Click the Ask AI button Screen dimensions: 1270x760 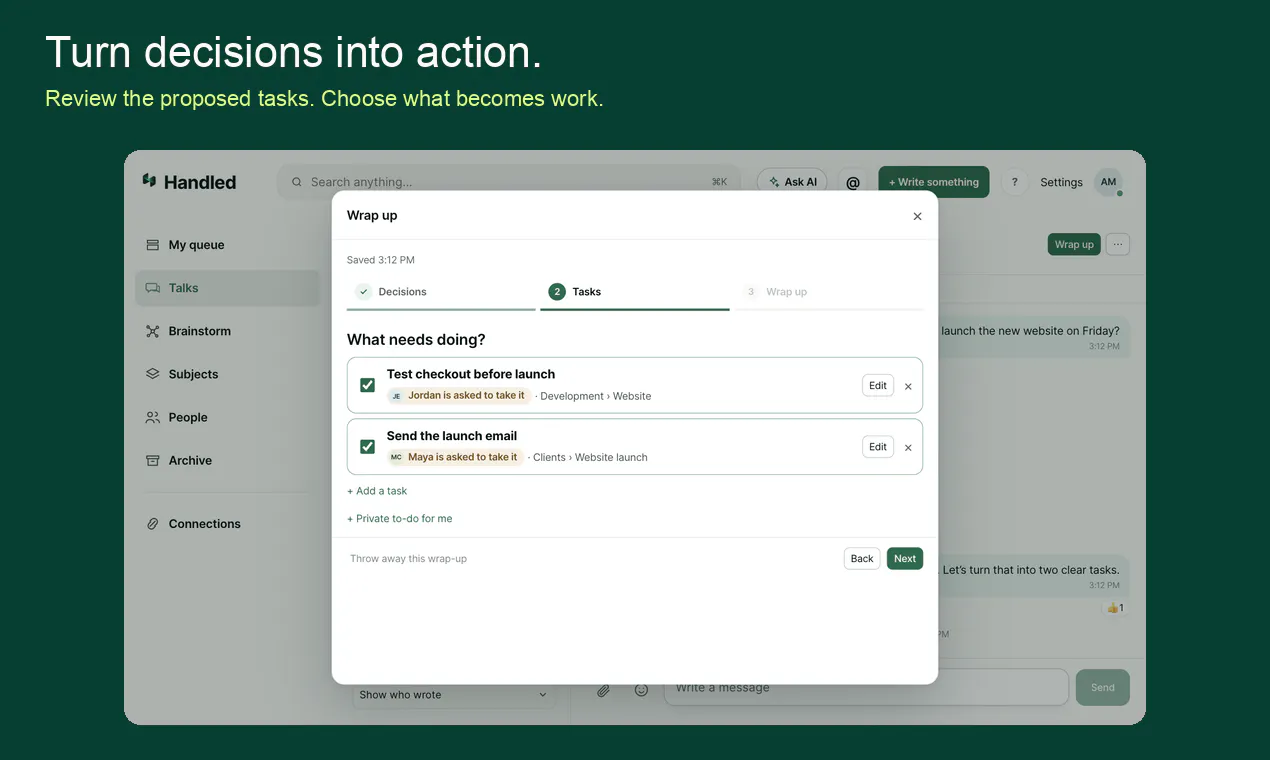(792, 182)
